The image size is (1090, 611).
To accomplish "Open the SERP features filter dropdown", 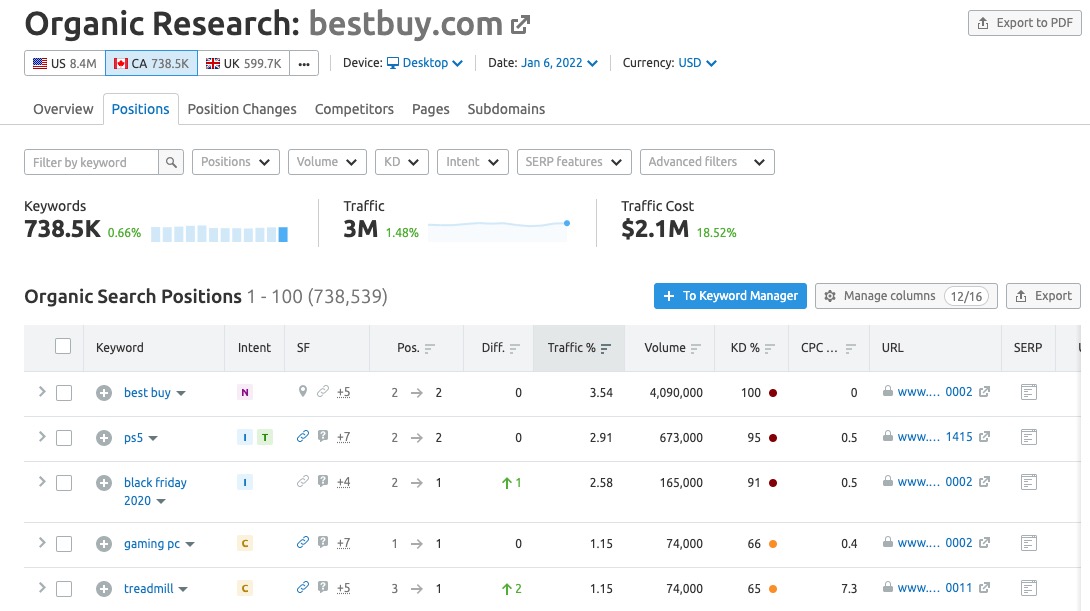I will point(574,162).
